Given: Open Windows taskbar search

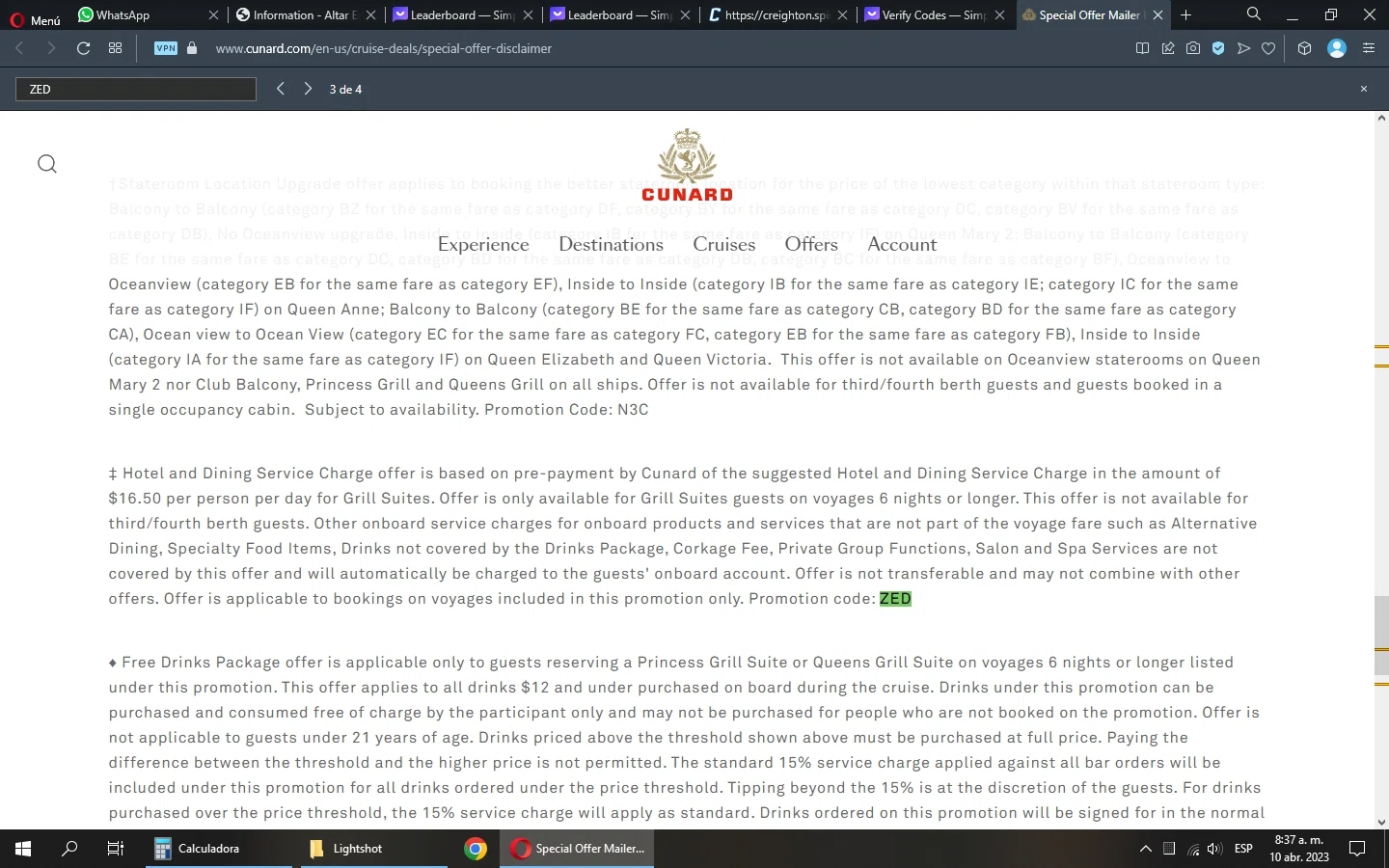Looking at the screenshot, I should [69, 849].
